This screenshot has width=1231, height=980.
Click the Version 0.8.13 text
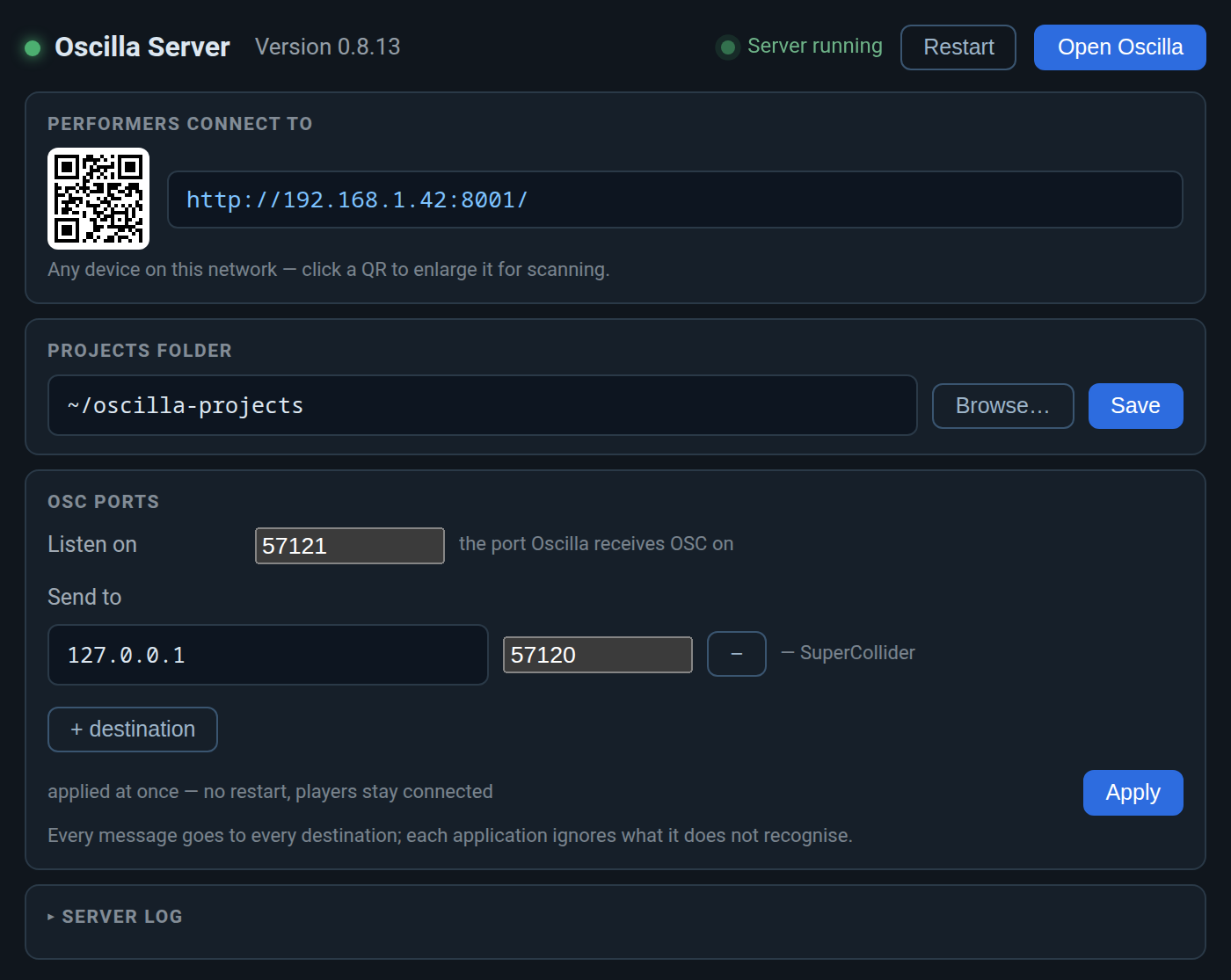(x=327, y=47)
